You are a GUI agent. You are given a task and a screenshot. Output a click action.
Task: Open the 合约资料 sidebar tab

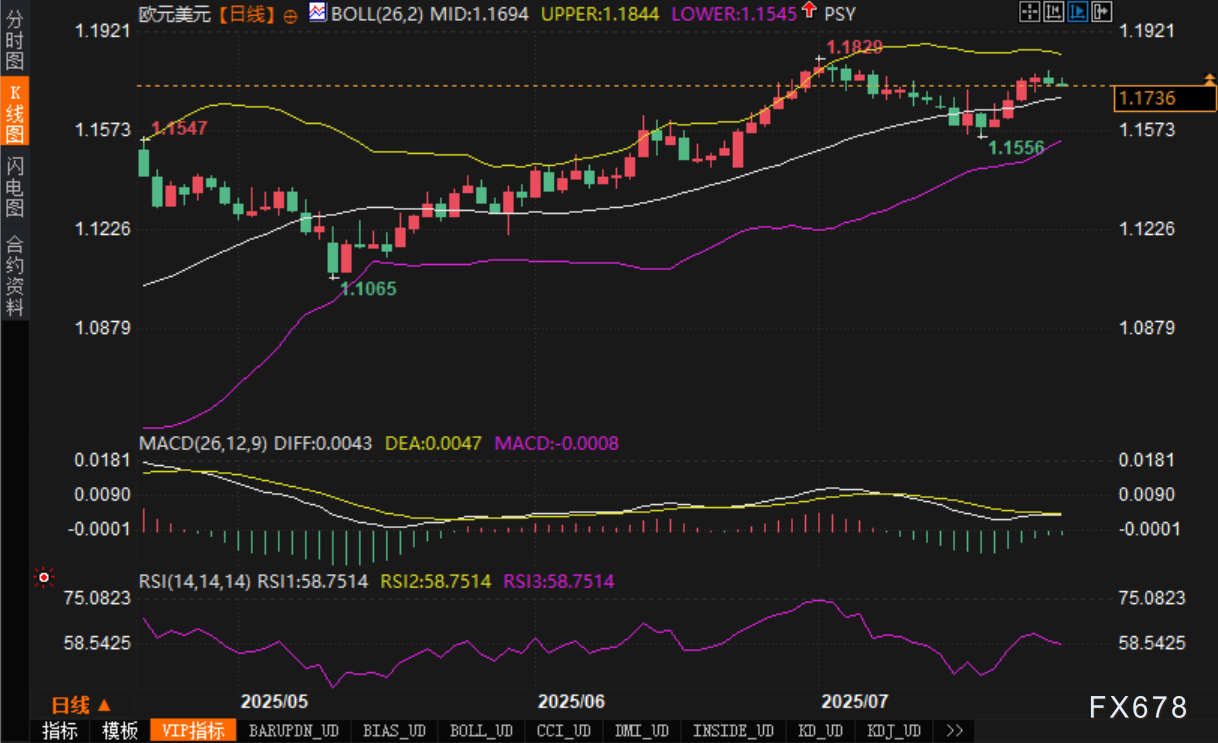click(14, 275)
